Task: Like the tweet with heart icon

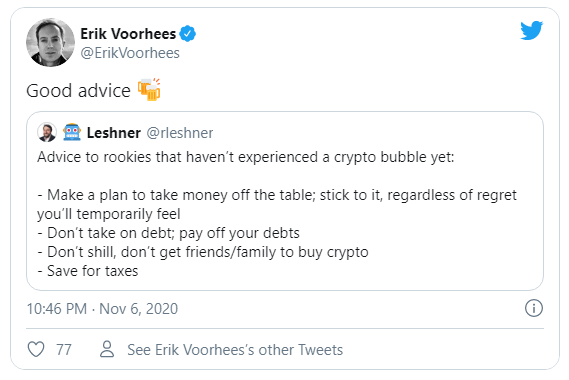Action: [x=36, y=350]
